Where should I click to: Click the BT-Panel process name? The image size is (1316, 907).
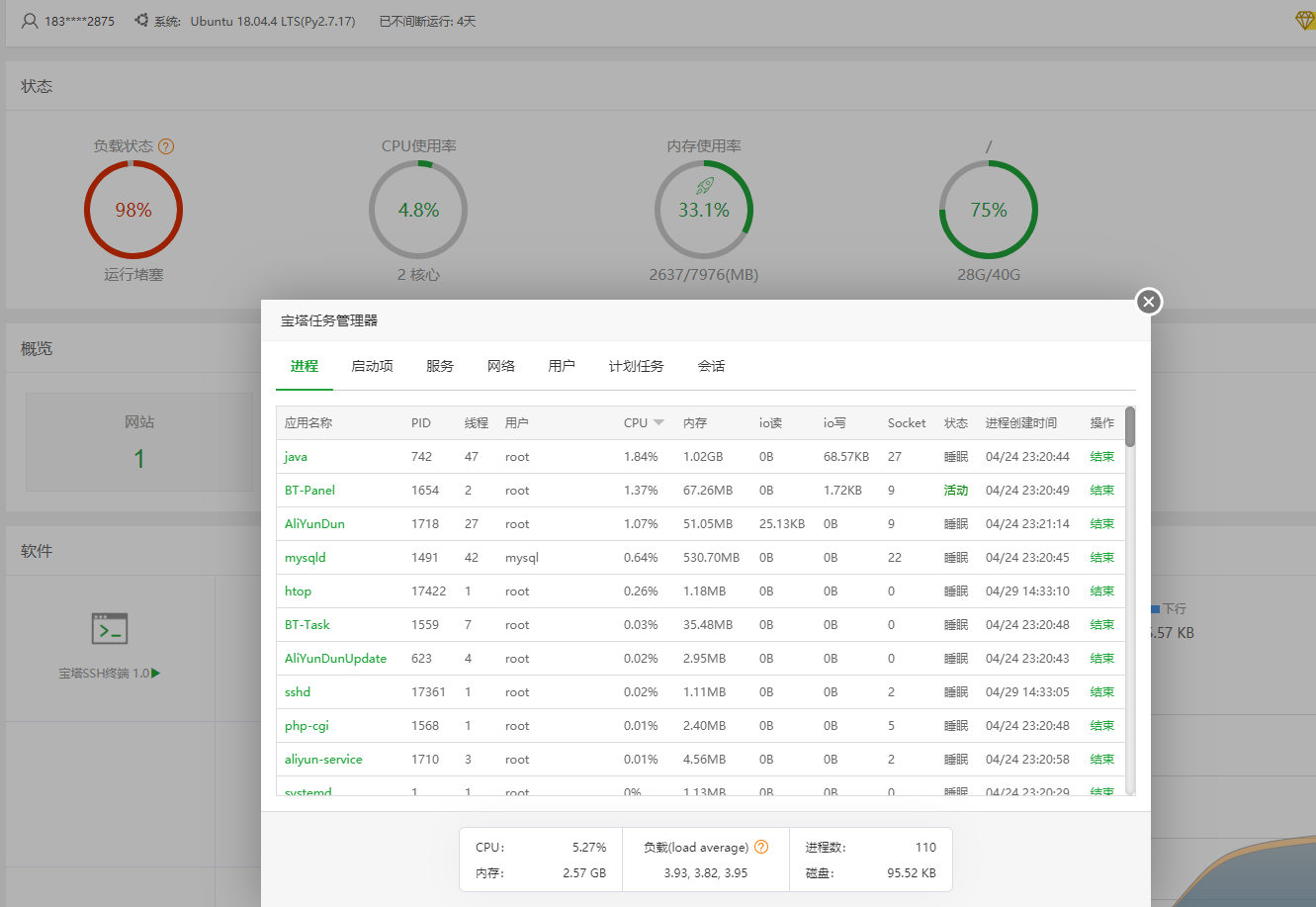point(309,491)
